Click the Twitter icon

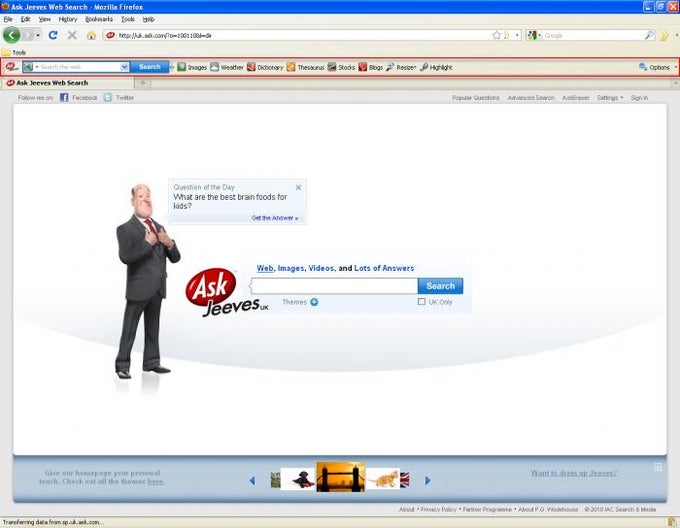pyautogui.click(x=108, y=98)
